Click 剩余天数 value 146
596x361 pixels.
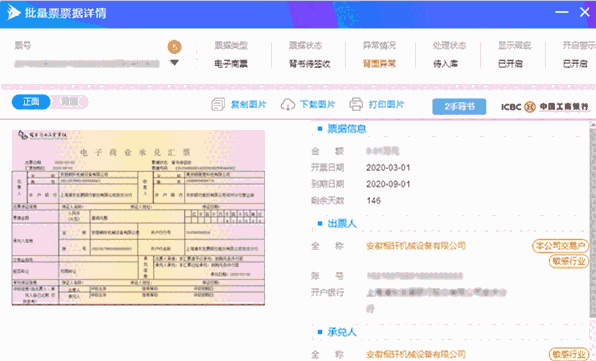coord(374,201)
